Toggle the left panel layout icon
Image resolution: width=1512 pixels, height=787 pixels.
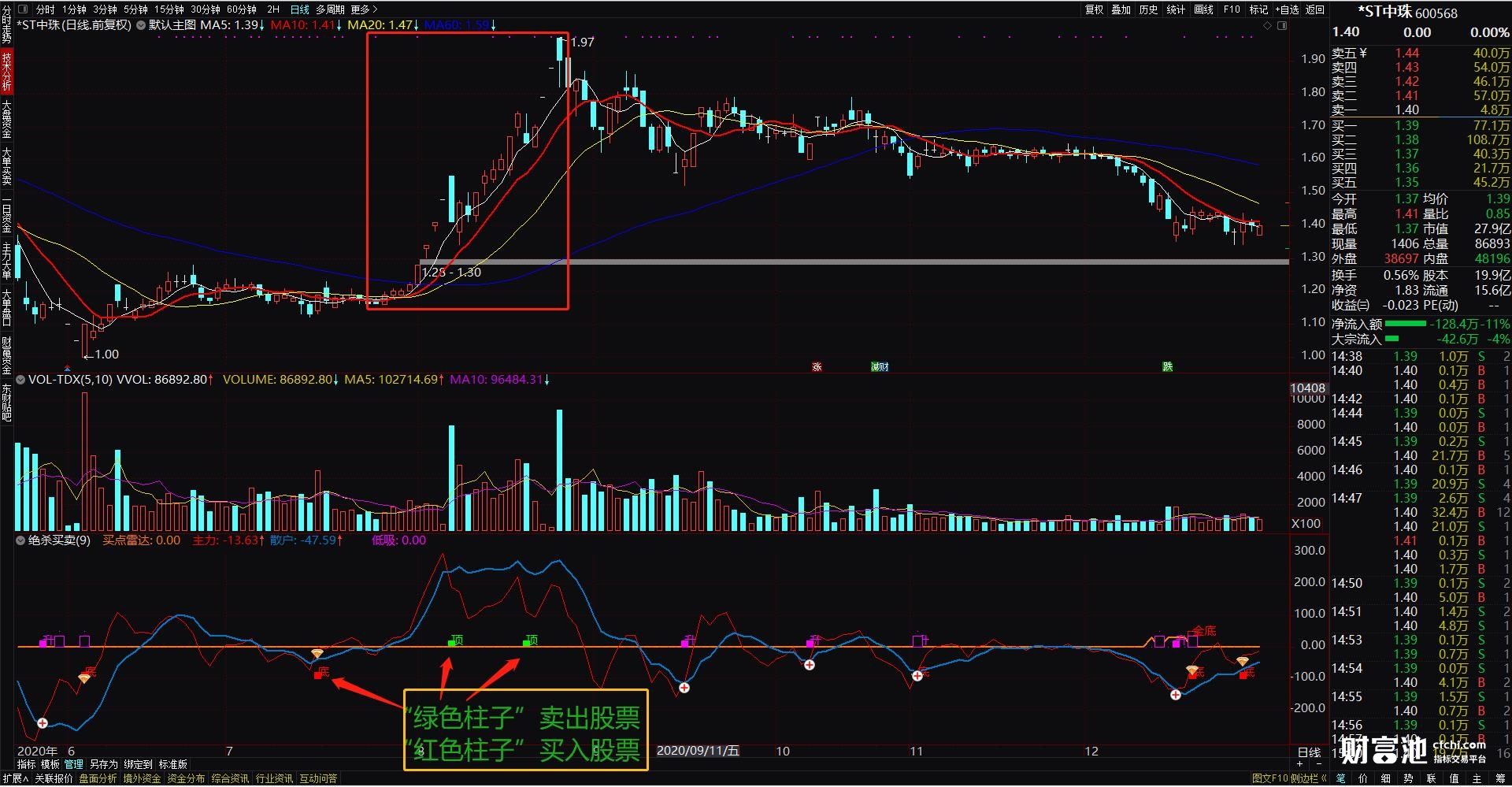(22, 9)
